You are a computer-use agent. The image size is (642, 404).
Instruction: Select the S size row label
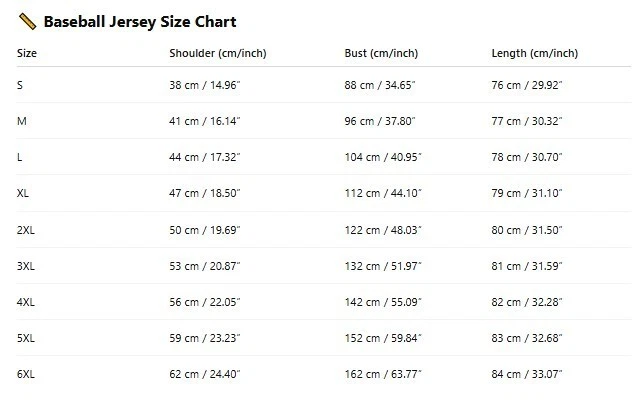point(20,85)
